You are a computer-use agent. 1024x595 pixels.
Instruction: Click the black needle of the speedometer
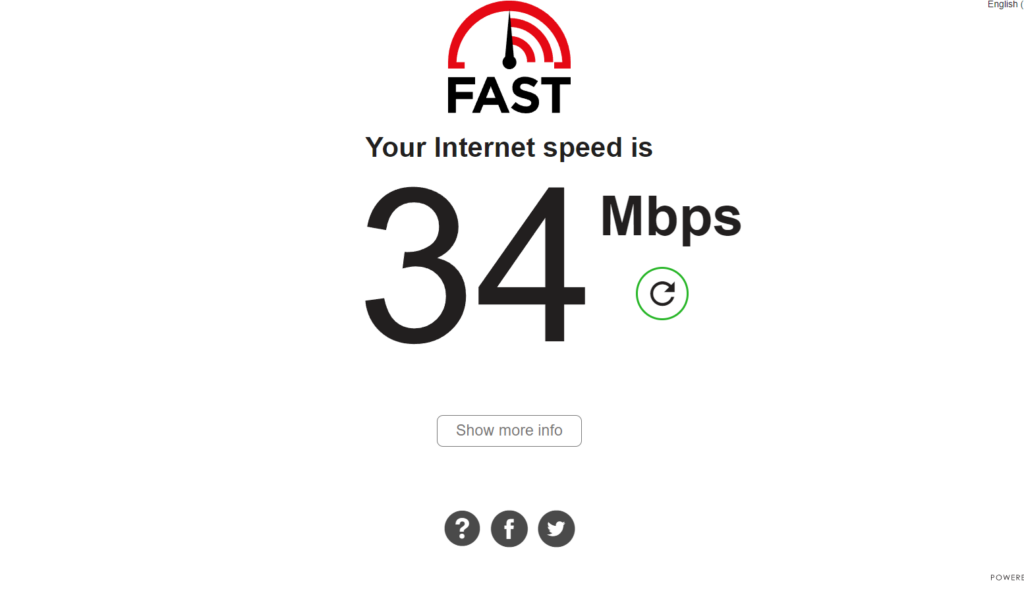point(509,40)
